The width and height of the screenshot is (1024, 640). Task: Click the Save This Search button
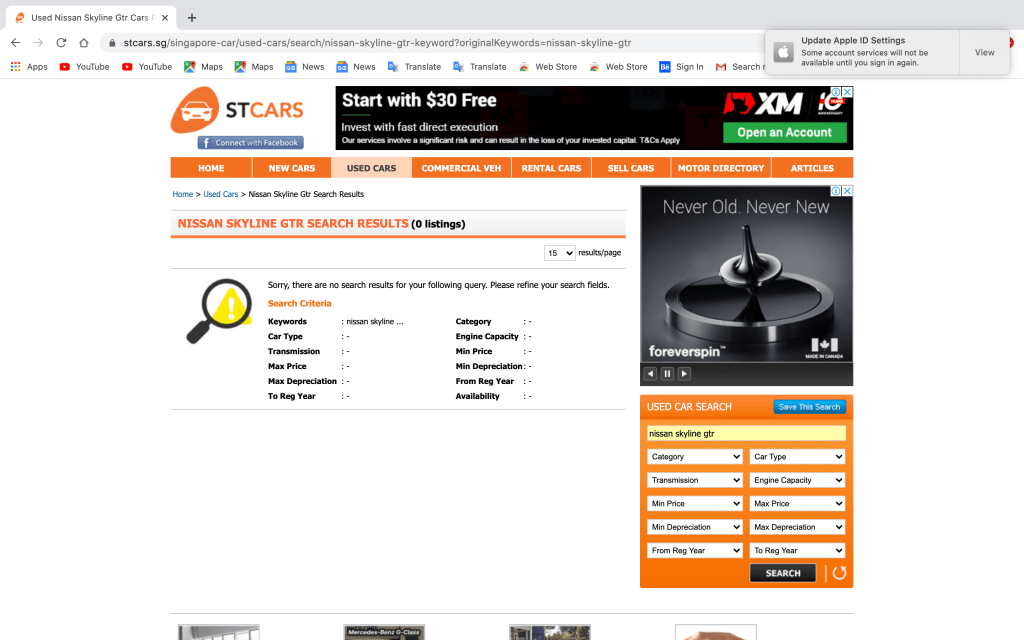click(x=809, y=407)
